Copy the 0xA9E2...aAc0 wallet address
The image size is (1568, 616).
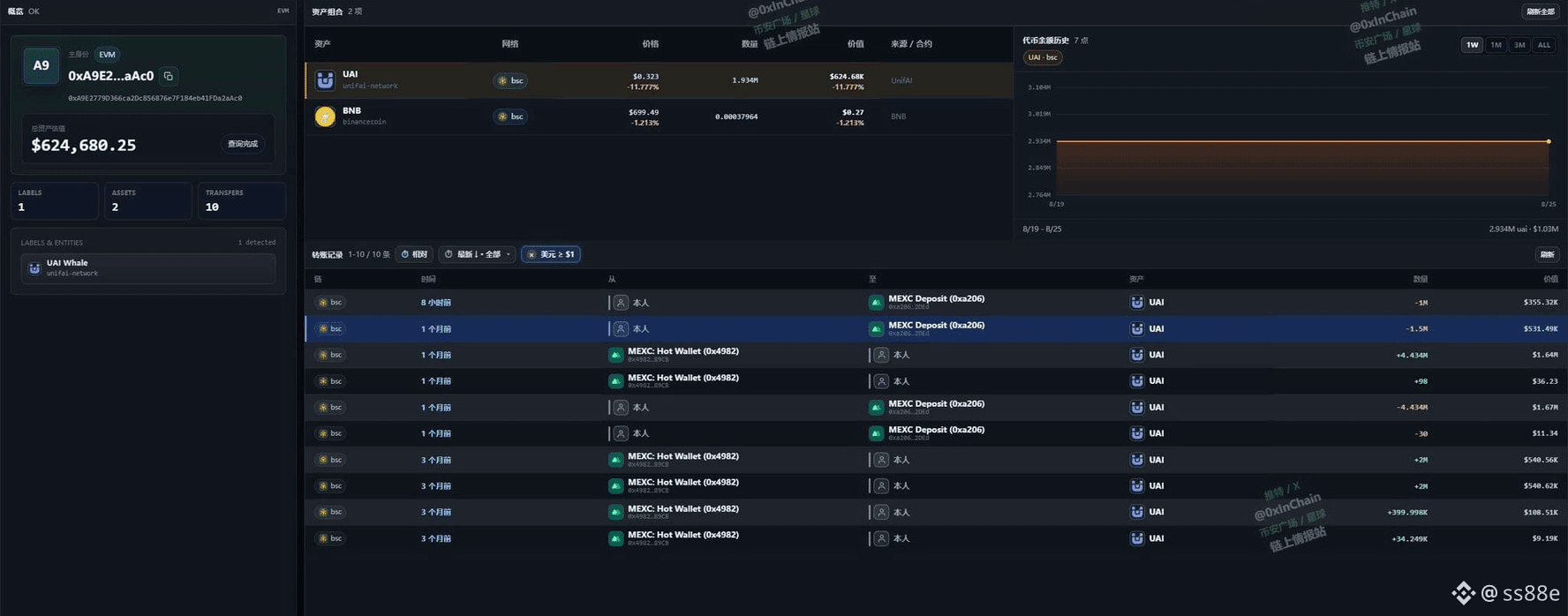click(169, 76)
